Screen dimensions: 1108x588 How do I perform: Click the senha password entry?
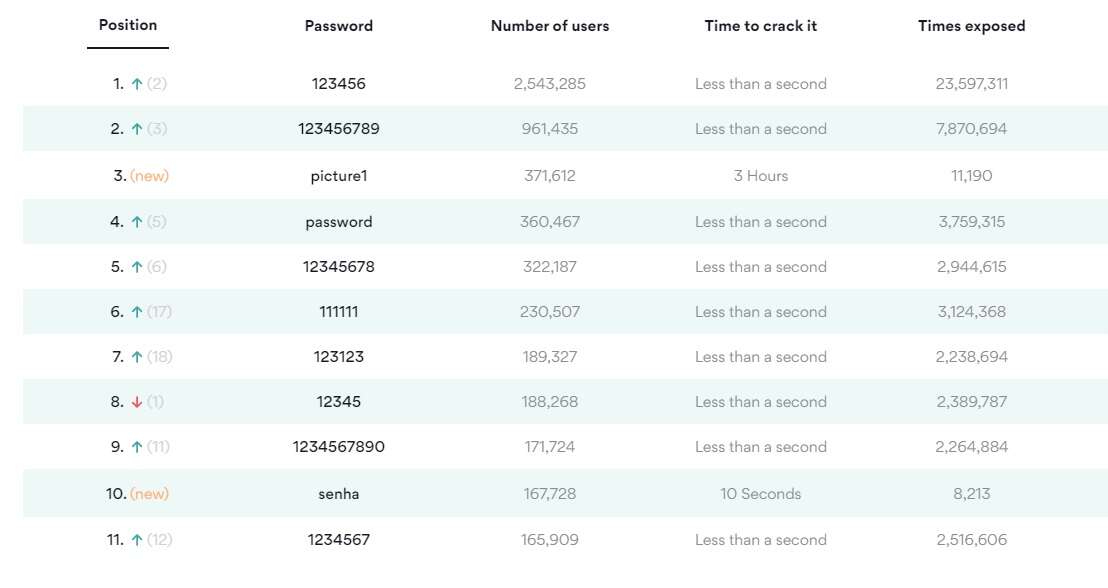point(339,494)
